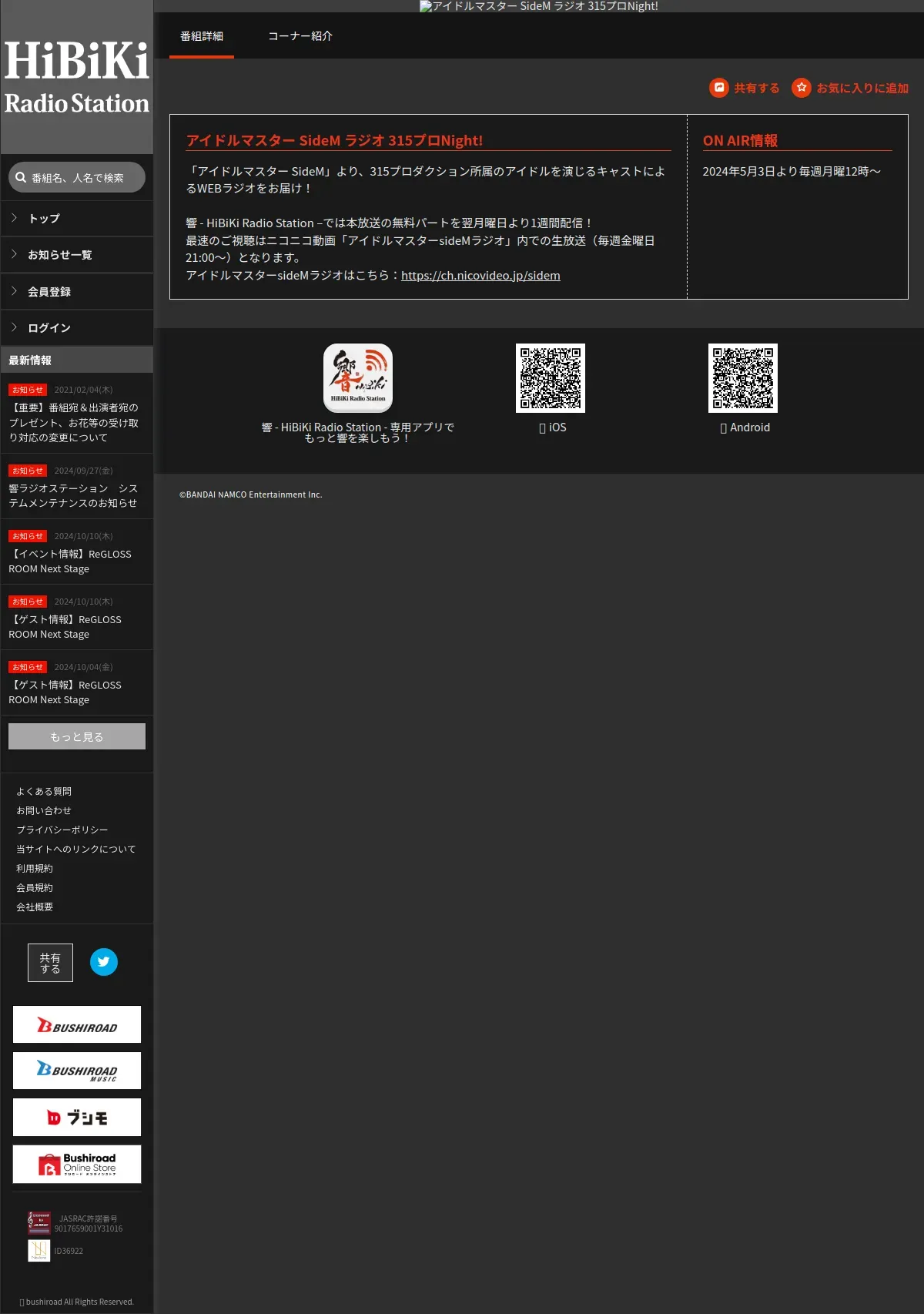Click the Twitter bird icon
The height and width of the screenshot is (1314, 924).
click(x=104, y=962)
